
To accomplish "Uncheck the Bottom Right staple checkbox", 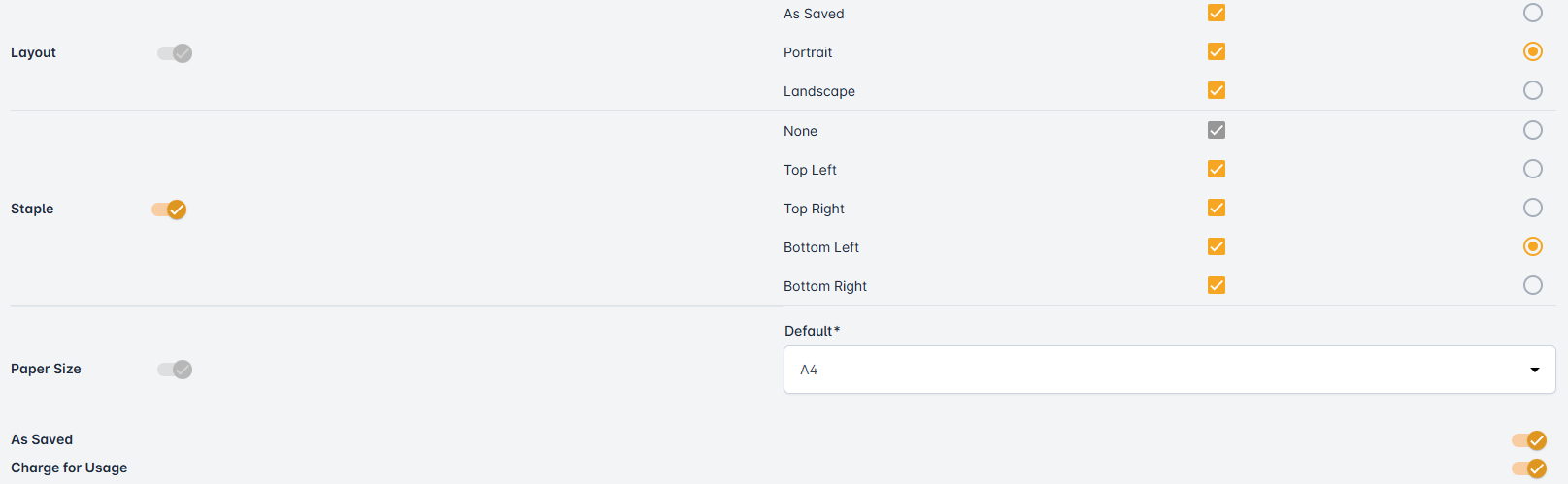I will [1217, 285].
